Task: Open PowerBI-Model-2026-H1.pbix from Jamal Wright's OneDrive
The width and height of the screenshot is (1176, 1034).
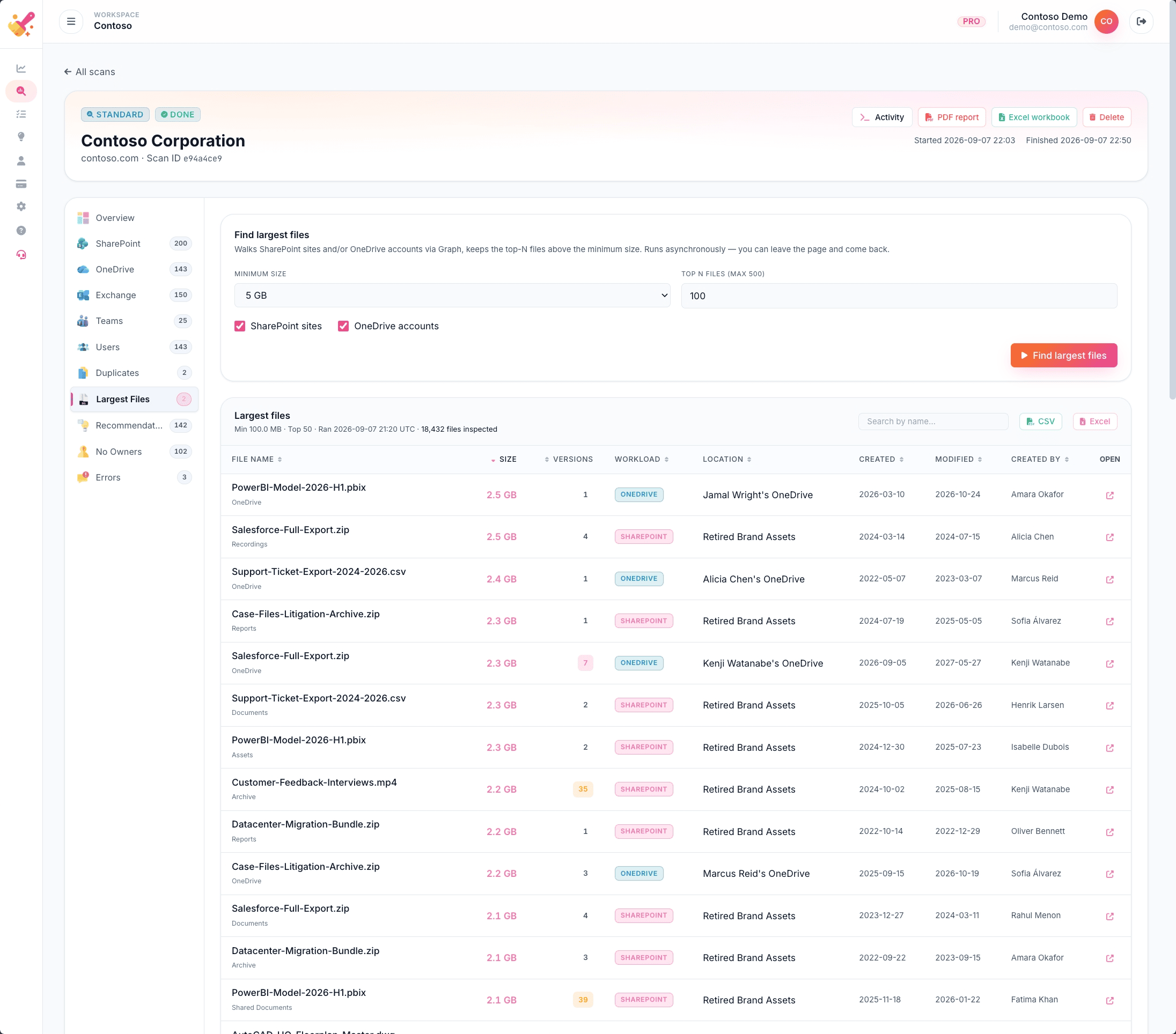Action: [x=1109, y=495]
